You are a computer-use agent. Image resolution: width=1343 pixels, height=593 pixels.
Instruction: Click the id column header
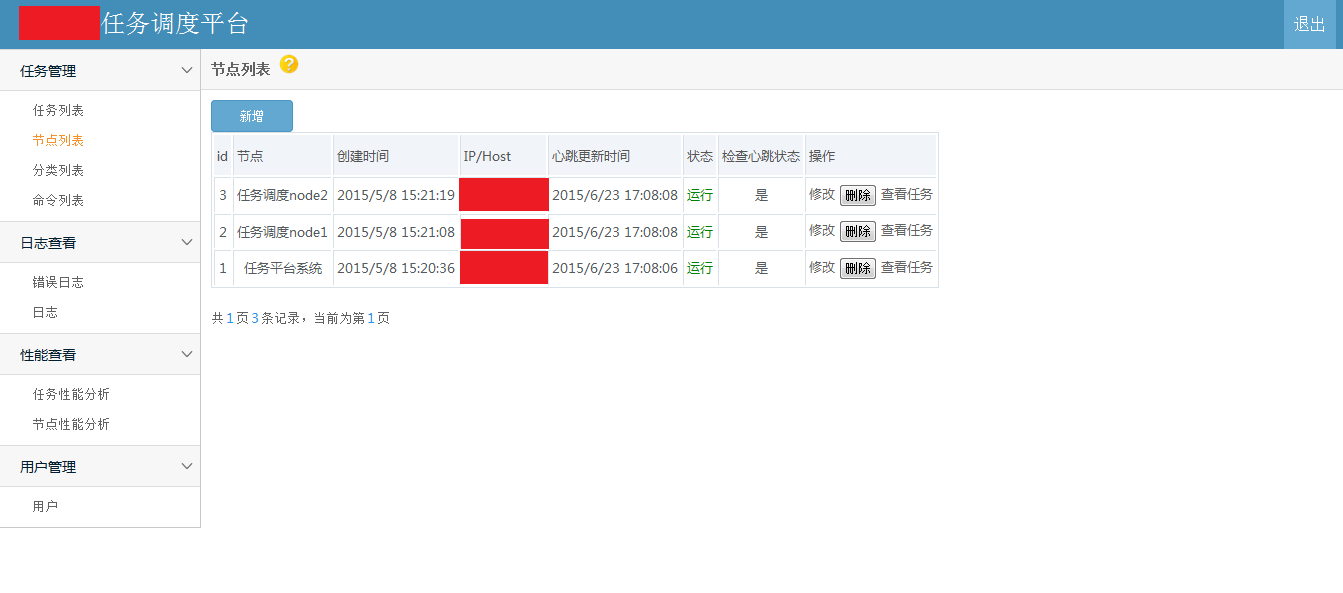click(222, 156)
